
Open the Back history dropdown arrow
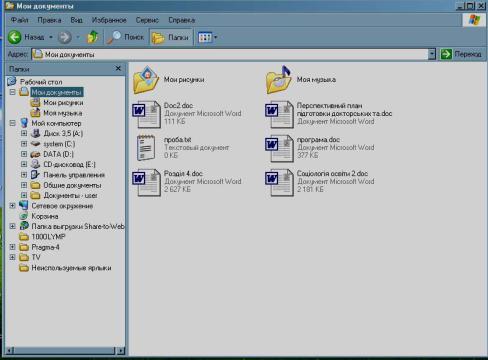click(x=51, y=37)
